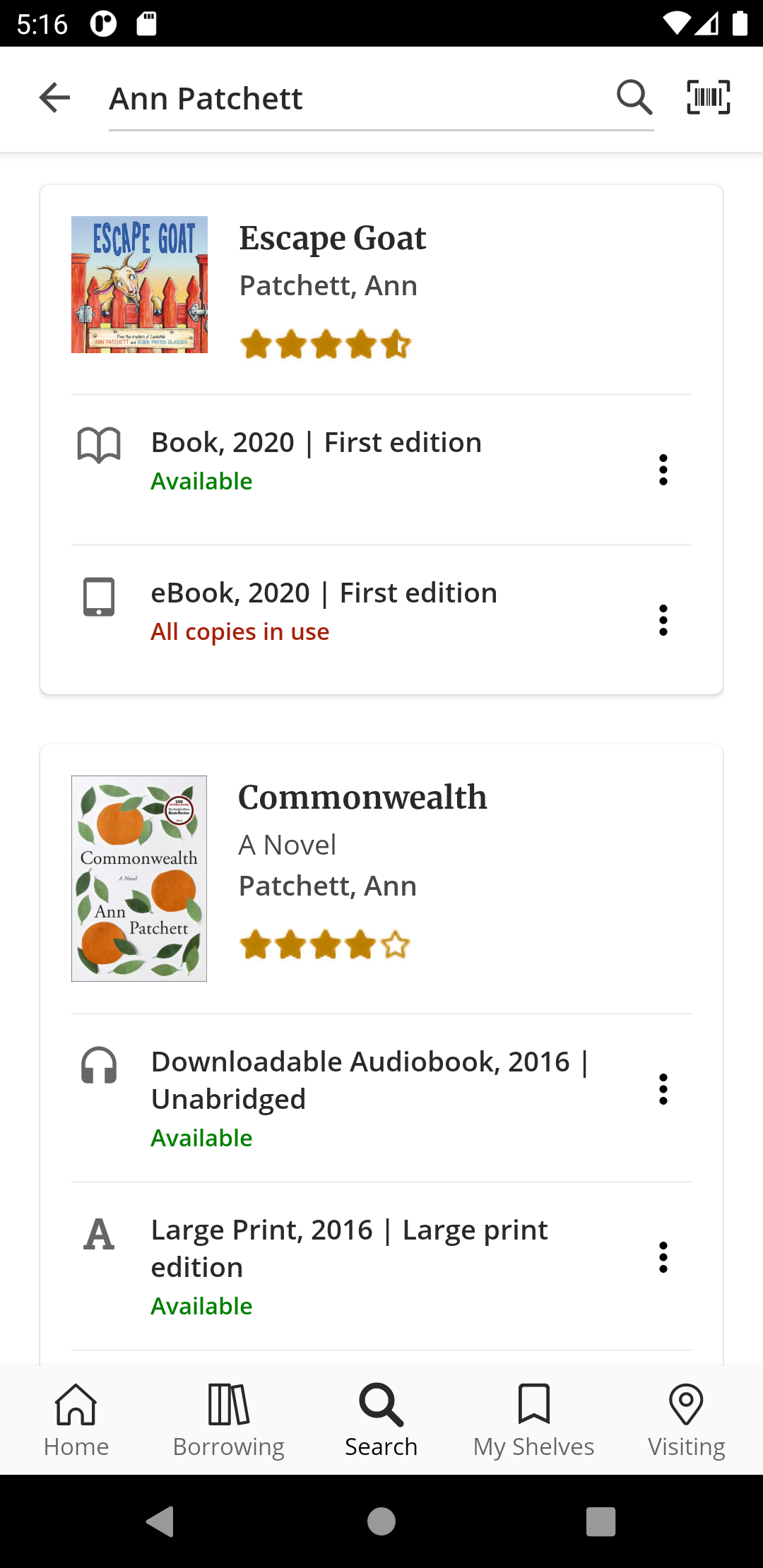Viewport: 763px width, 1568px height.
Task: Select the Search tab in bottom bar
Action: (x=381, y=1420)
